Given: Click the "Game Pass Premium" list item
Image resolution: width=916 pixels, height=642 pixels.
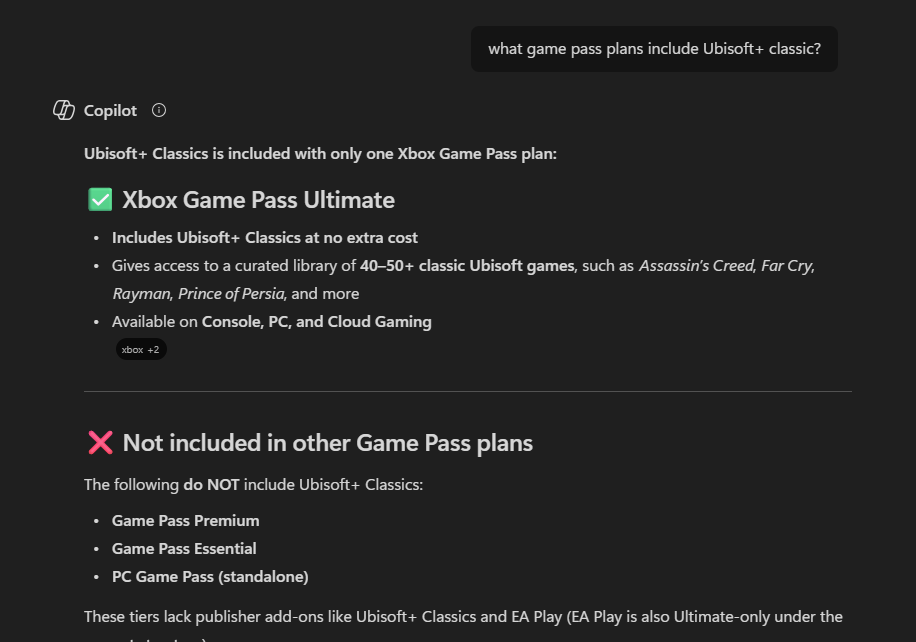Looking at the screenshot, I should click(185, 521).
